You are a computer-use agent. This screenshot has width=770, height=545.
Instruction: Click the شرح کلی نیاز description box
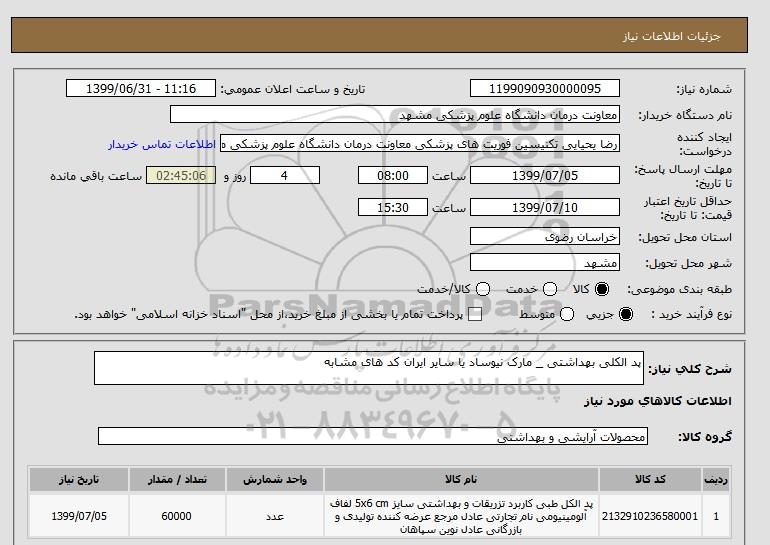[369, 368]
